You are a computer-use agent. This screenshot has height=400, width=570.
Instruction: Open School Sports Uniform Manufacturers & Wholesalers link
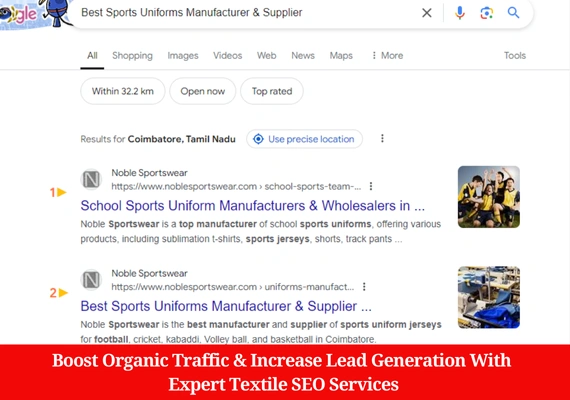click(x=253, y=206)
